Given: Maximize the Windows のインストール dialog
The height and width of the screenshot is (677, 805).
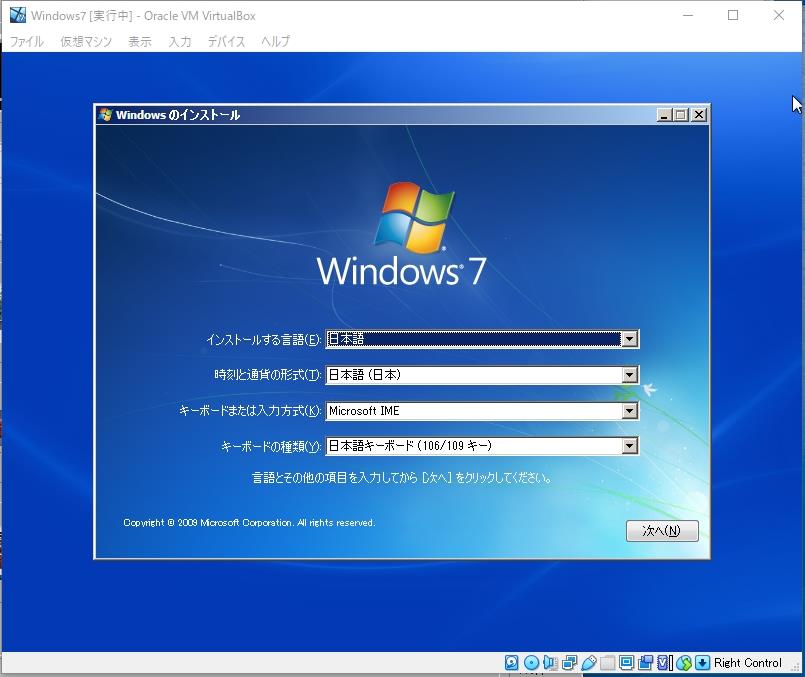Looking at the screenshot, I should pos(681,115).
